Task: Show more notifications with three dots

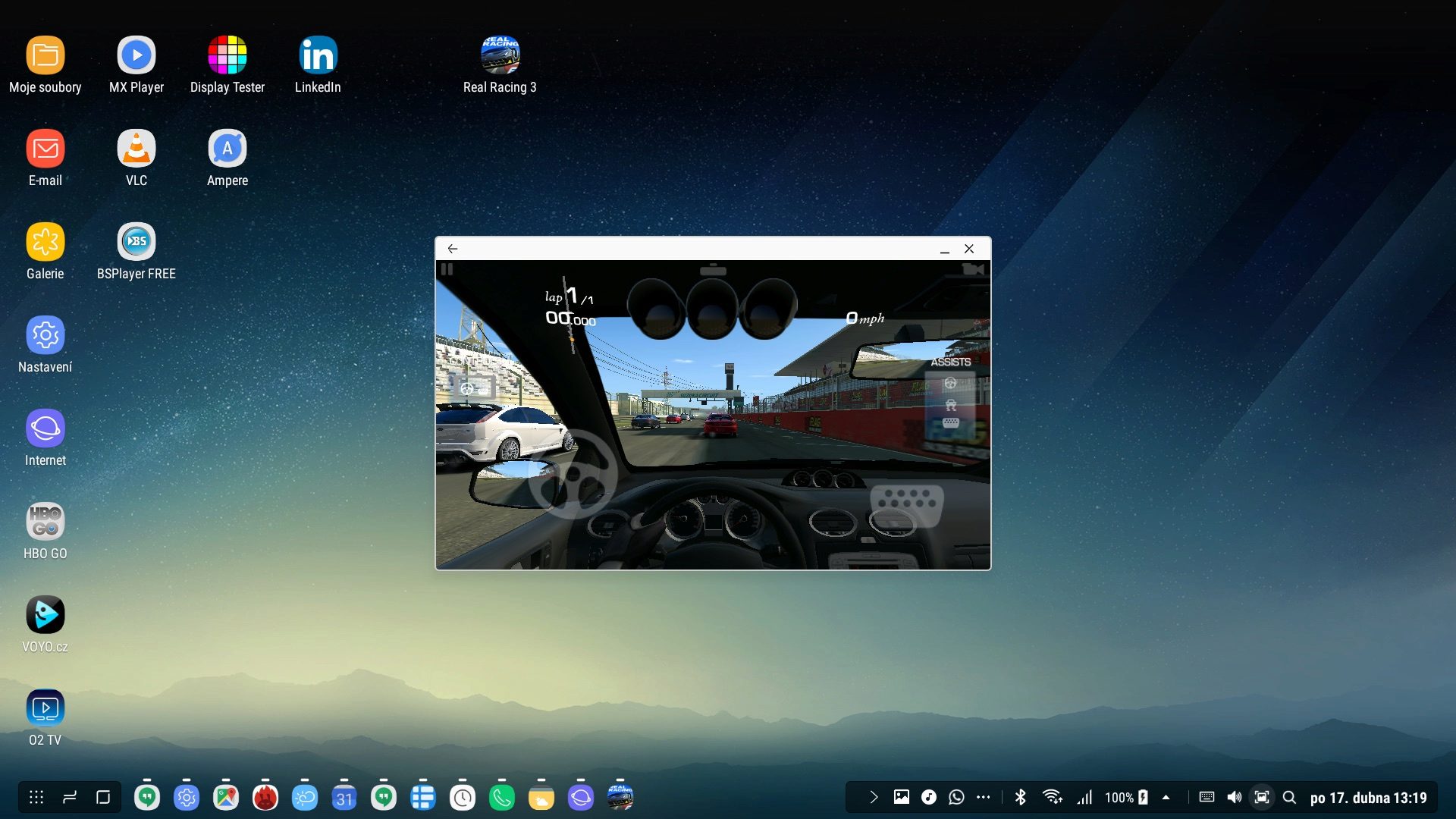Action: 984,797
